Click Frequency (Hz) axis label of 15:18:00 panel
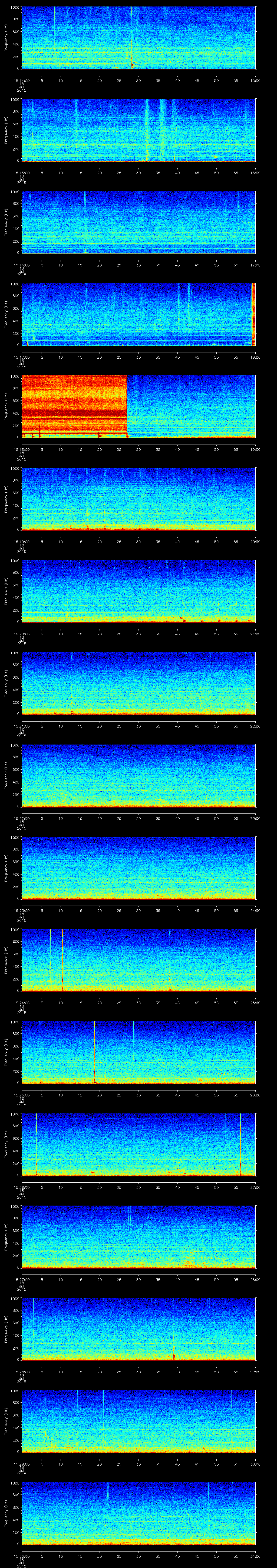The width and height of the screenshot is (277, 1568). coord(6,407)
